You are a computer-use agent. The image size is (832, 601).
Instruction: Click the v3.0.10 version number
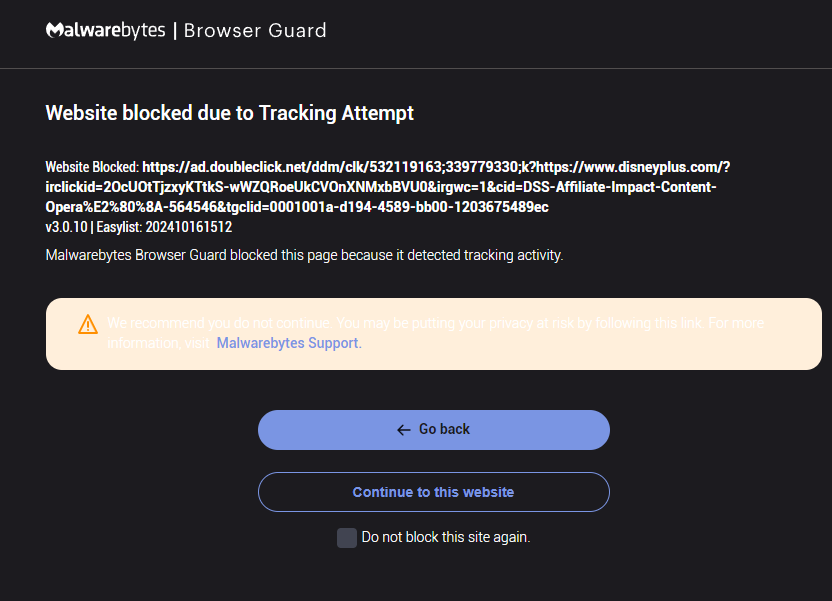coord(66,227)
